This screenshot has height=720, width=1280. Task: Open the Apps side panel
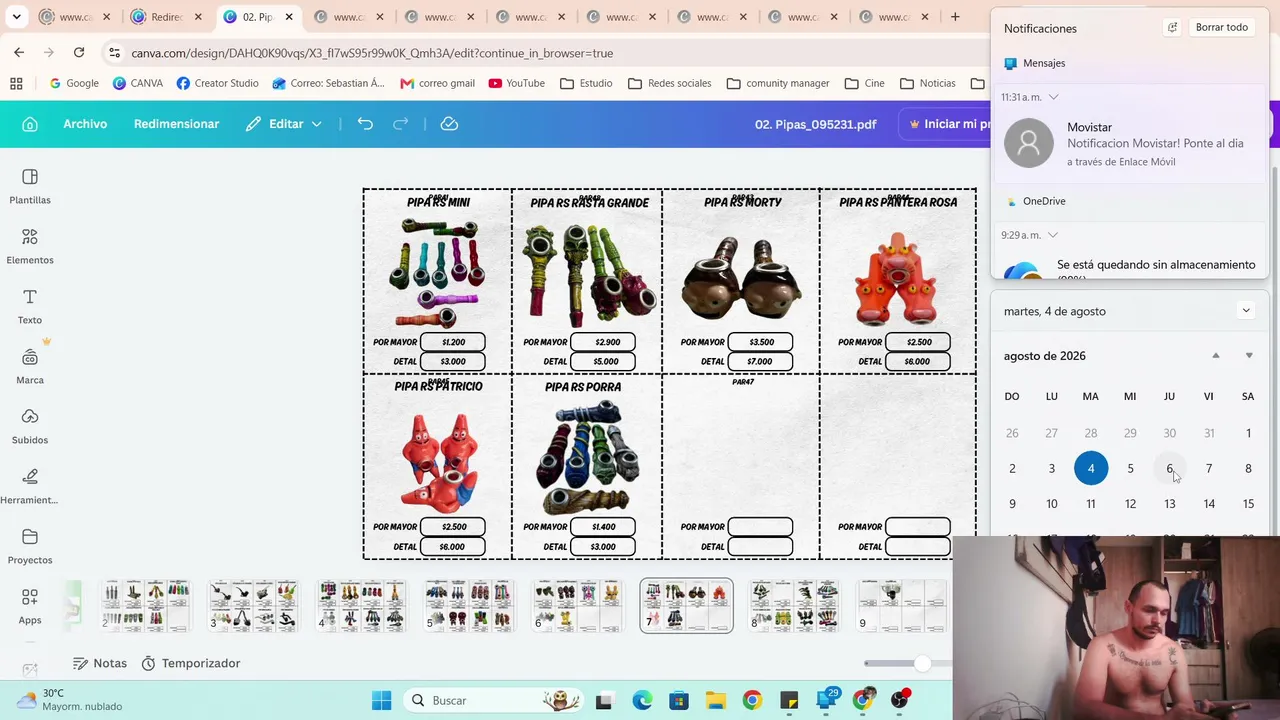[x=30, y=606]
